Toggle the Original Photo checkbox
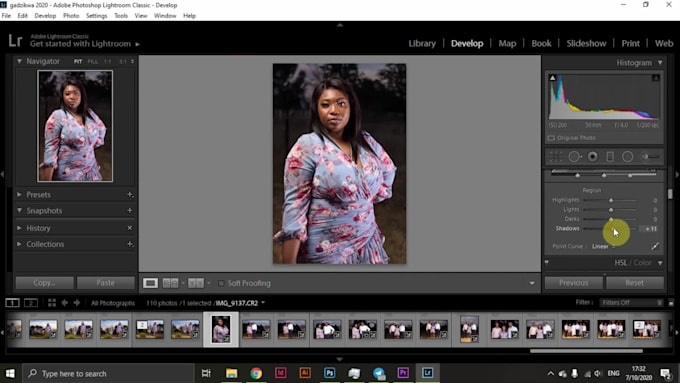 (x=551, y=138)
